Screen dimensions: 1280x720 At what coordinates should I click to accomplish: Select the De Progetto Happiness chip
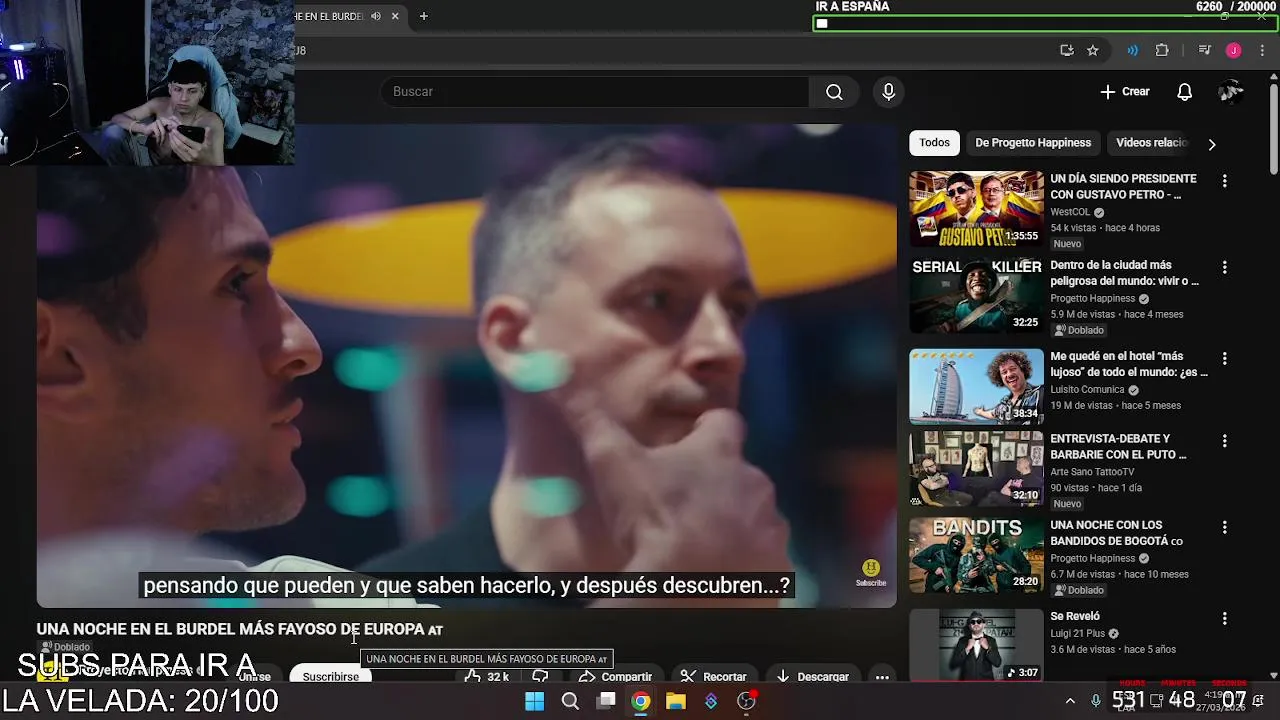coord(1033,143)
